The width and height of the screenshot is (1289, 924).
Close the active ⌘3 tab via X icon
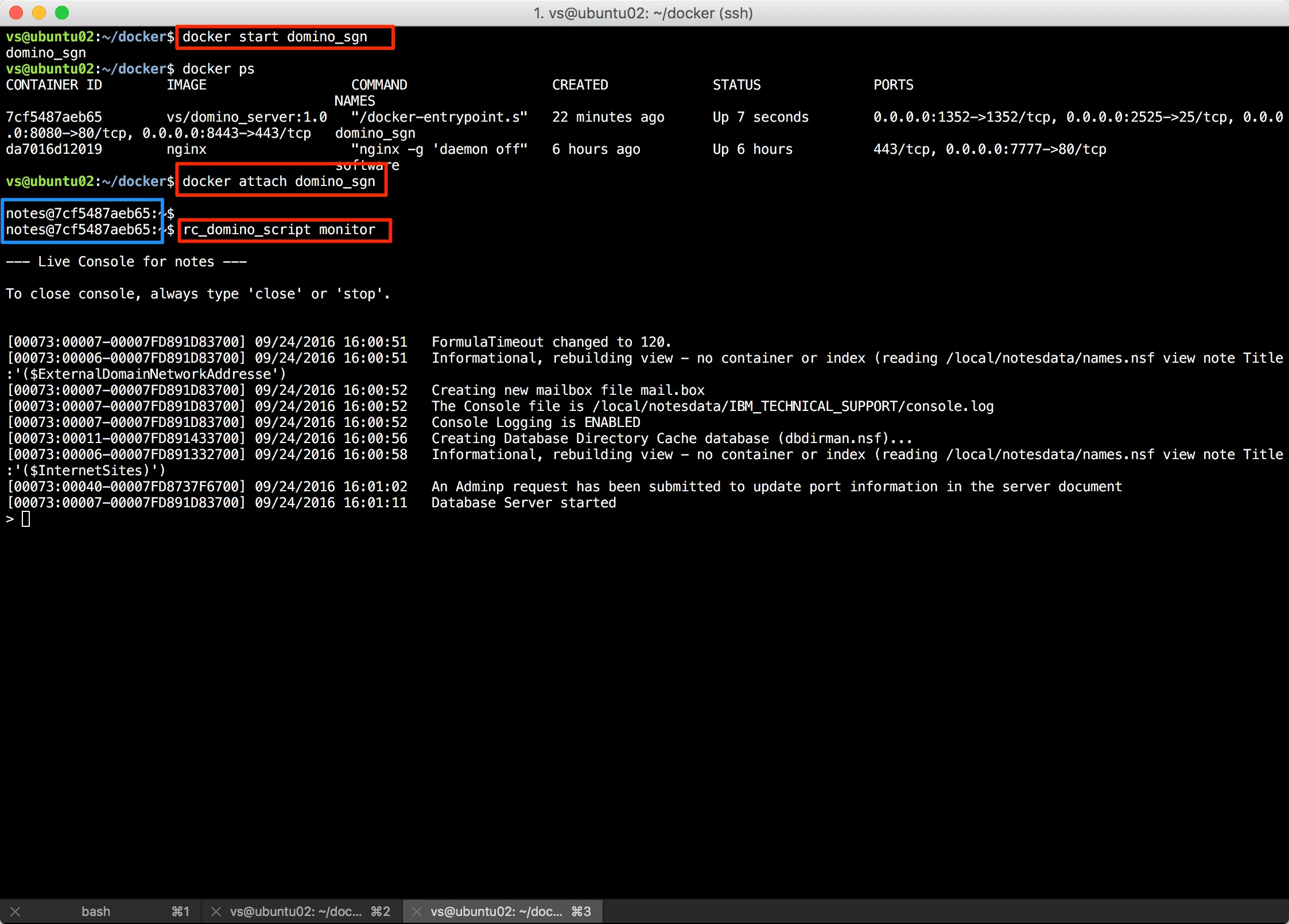[417, 911]
